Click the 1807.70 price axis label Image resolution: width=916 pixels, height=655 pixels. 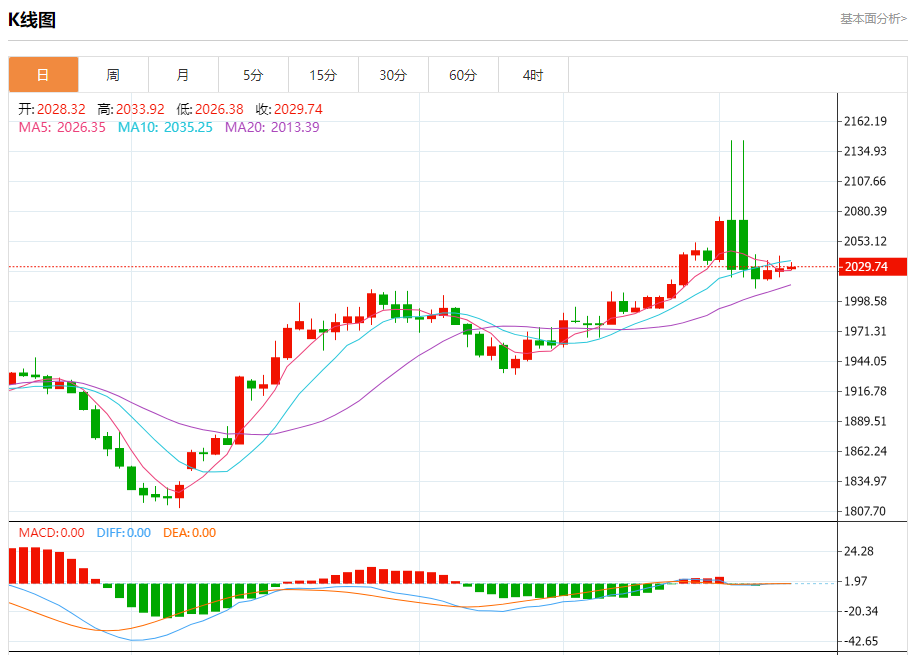[x=865, y=511]
